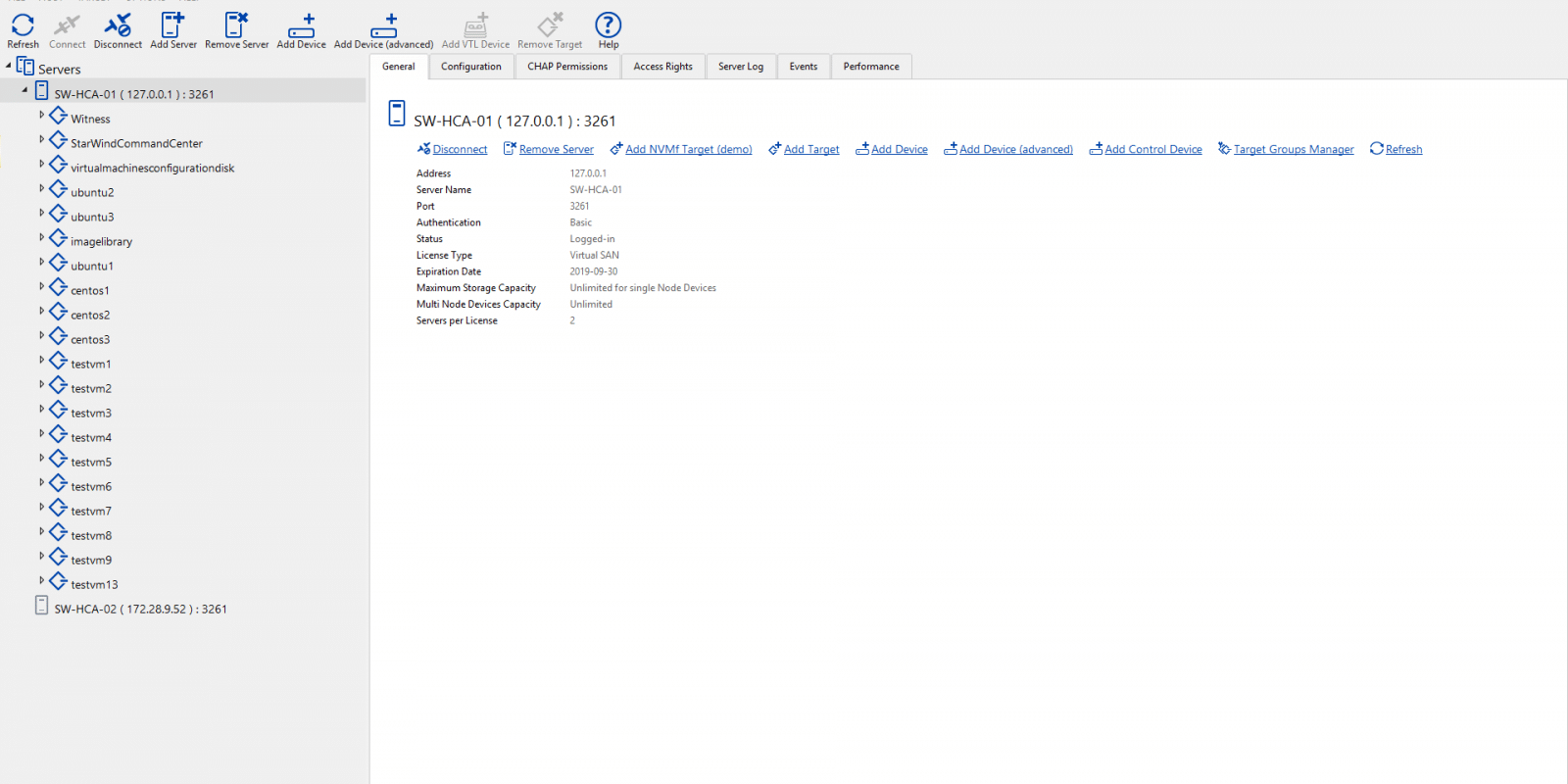Click the Add Server toolbar icon

tap(172, 24)
